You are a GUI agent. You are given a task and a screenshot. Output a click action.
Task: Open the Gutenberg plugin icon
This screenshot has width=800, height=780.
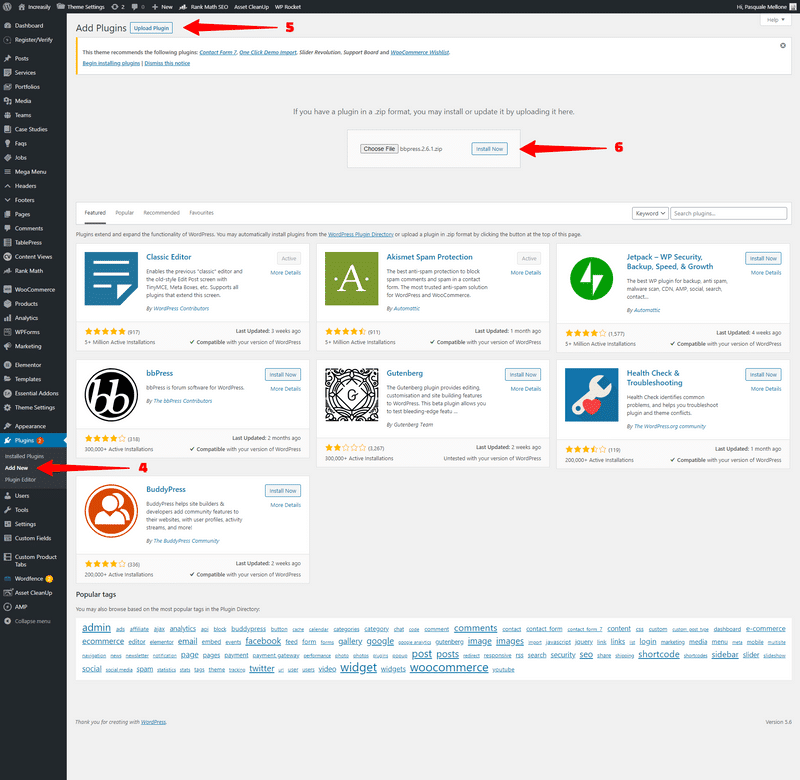[x=352, y=395]
